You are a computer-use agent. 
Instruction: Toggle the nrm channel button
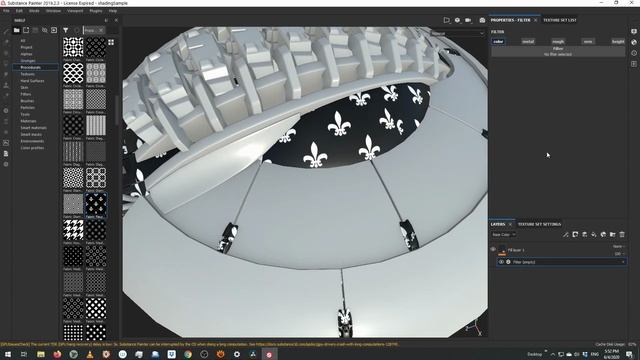pos(588,41)
